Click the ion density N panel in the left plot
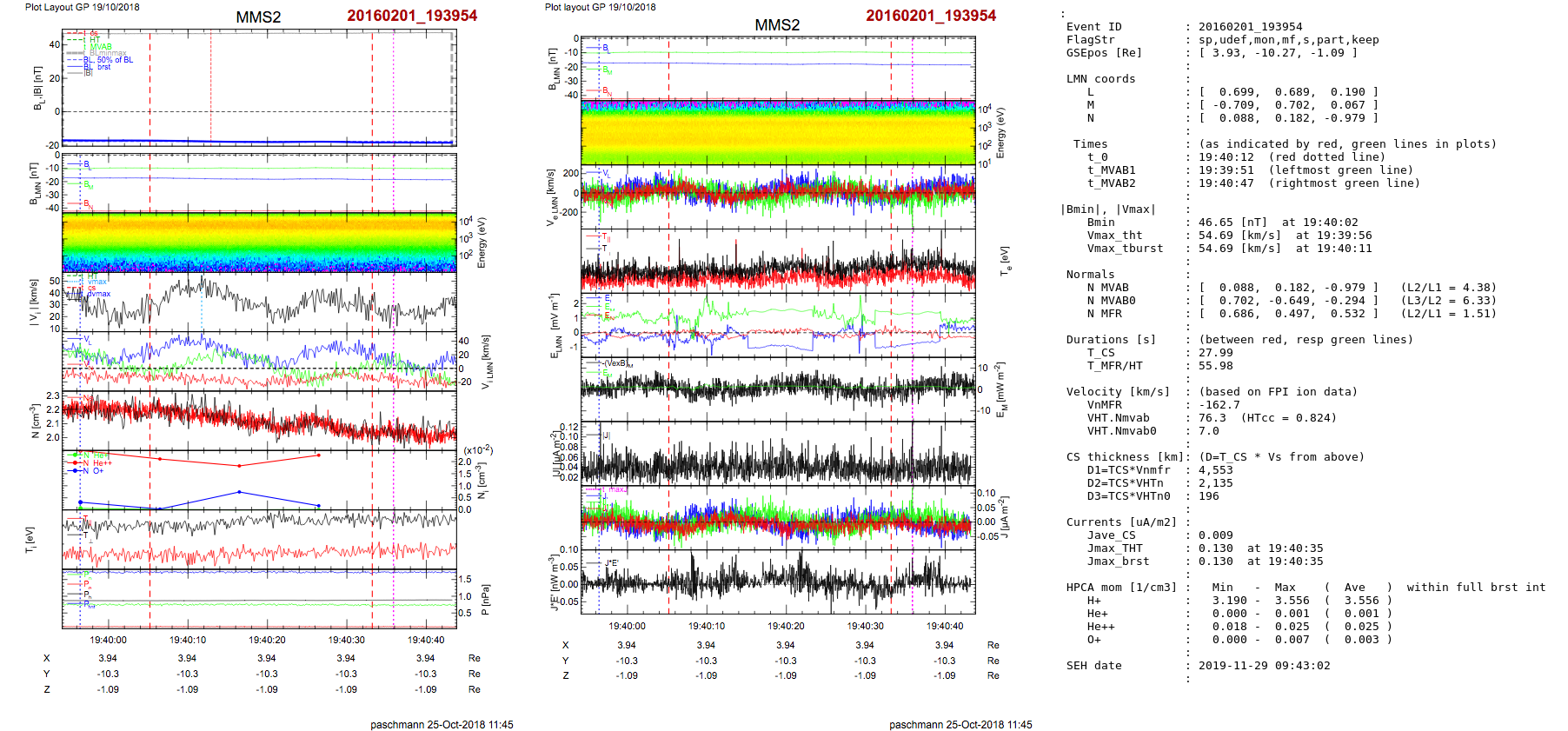 [x=259, y=419]
